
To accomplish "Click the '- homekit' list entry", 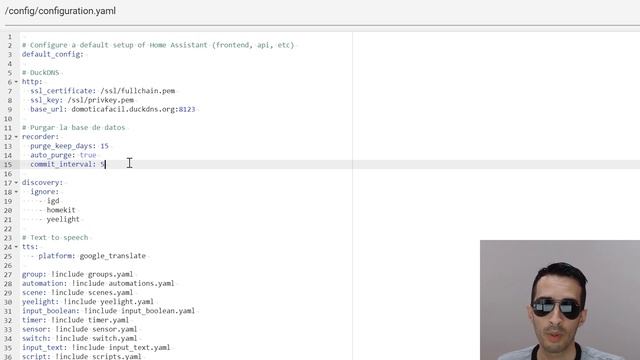I will point(57,210).
